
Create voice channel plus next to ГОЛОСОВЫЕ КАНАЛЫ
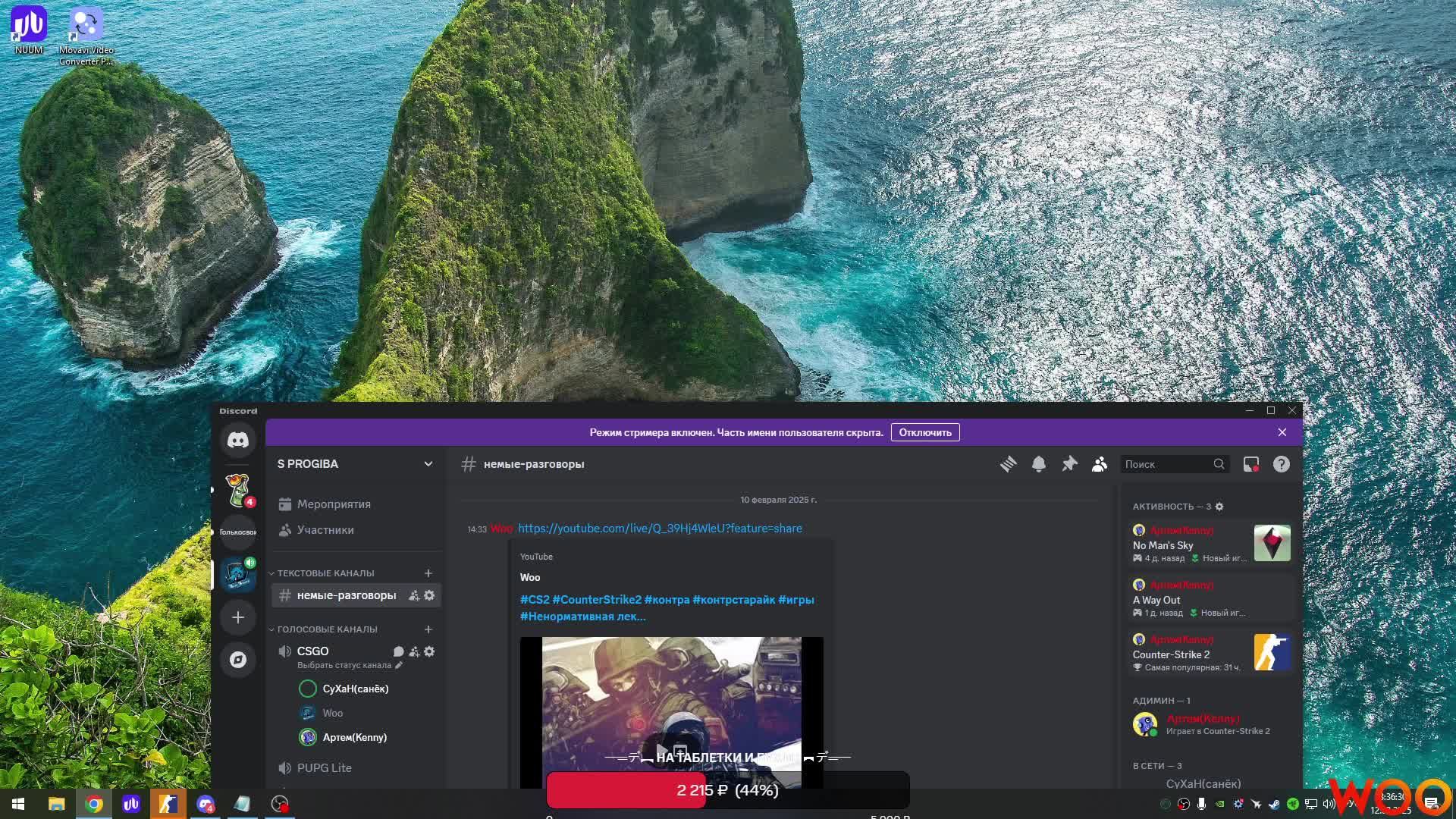[428, 629]
